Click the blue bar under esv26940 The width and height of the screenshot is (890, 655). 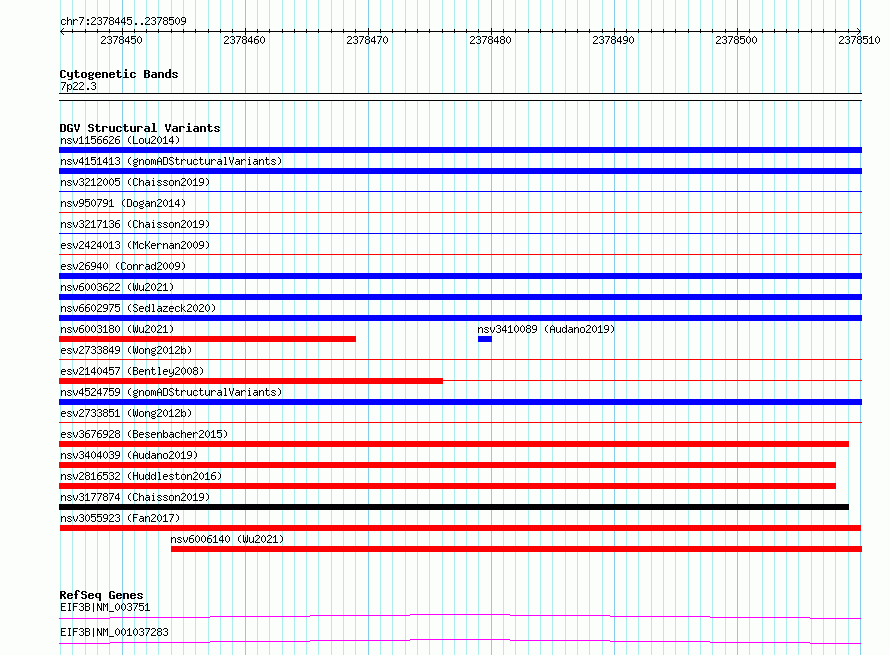460,276
